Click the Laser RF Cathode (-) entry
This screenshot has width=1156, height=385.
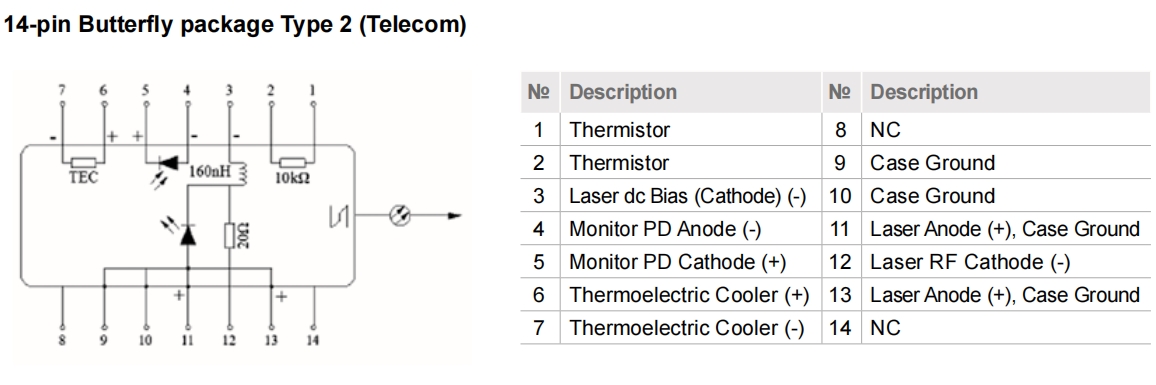click(969, 262)
